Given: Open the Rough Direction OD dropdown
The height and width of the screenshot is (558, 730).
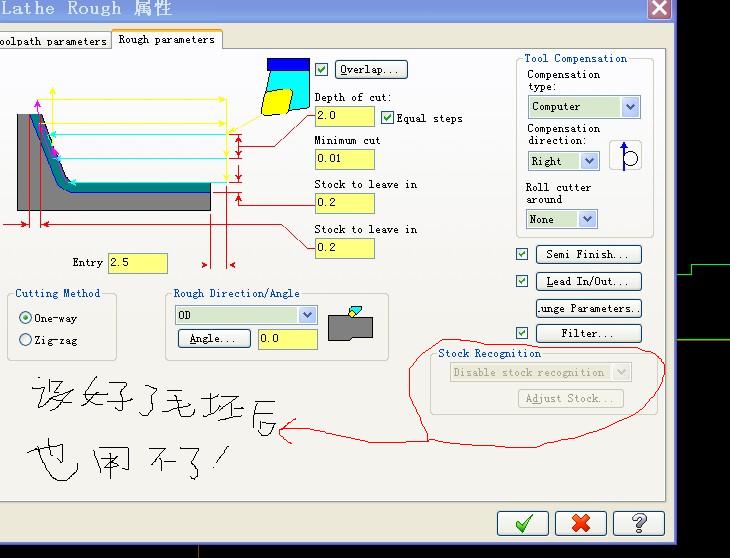Looking at the screenshot, I should tap(246, 315).
